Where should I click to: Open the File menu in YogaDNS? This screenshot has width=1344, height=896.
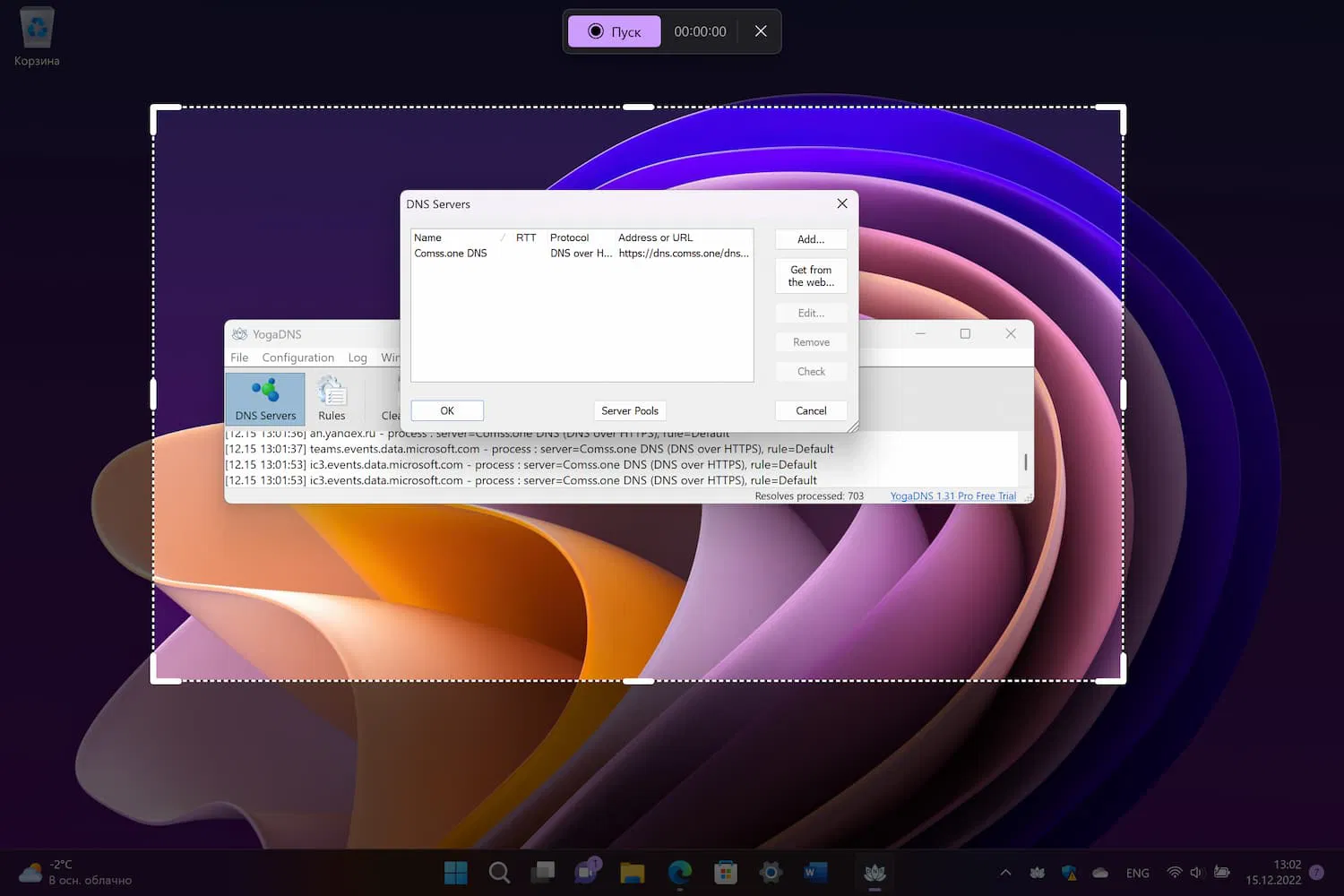point(239,358)
